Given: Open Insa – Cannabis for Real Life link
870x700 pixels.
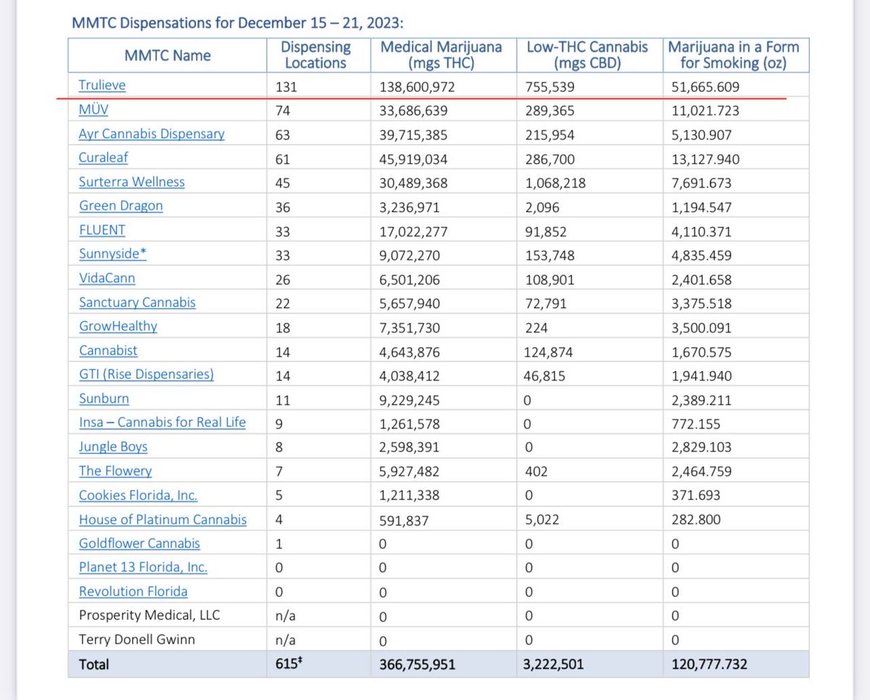Looking at the screenshot, I should [162, 423].
